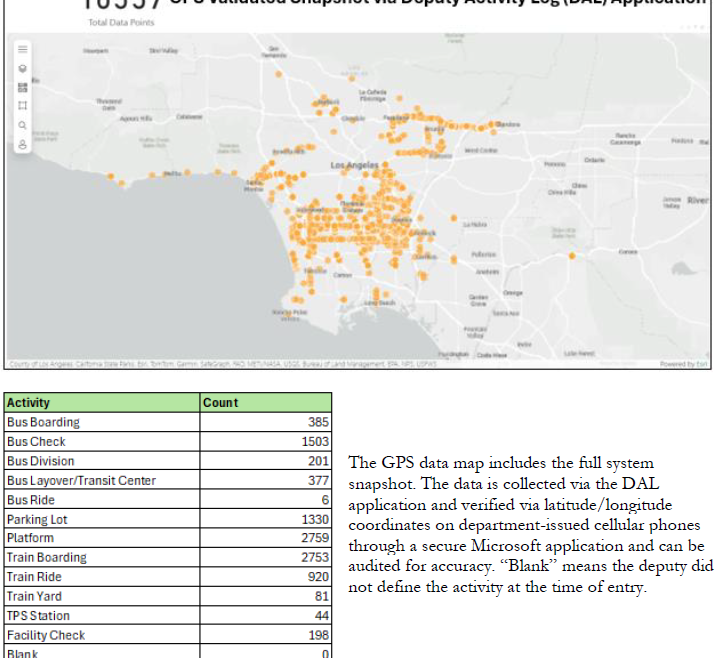This screenshot has height=658, width=716.
Task: Click the GPS data map description paragraph
Action: click(x=530, y=524)
